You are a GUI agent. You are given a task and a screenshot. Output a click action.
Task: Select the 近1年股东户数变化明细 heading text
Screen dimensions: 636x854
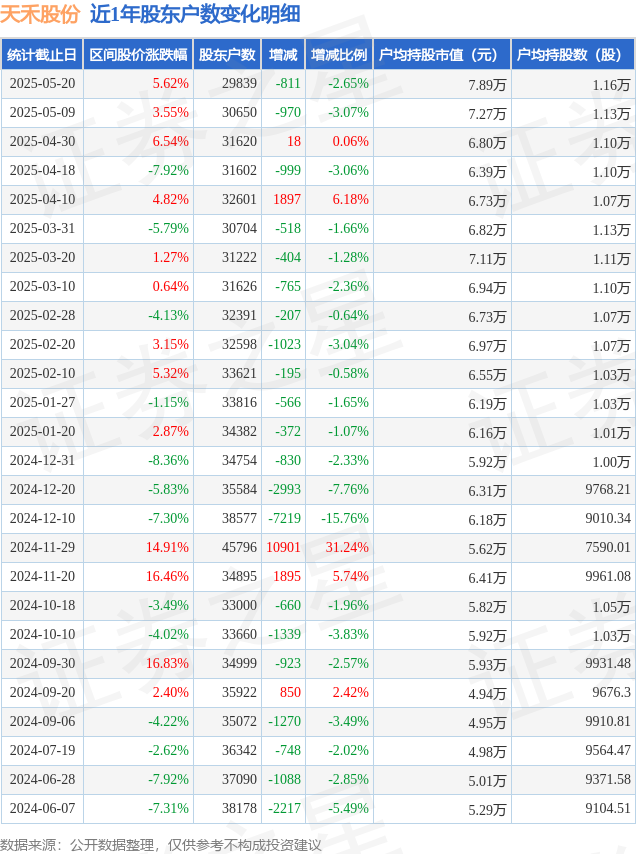point(195,14)
